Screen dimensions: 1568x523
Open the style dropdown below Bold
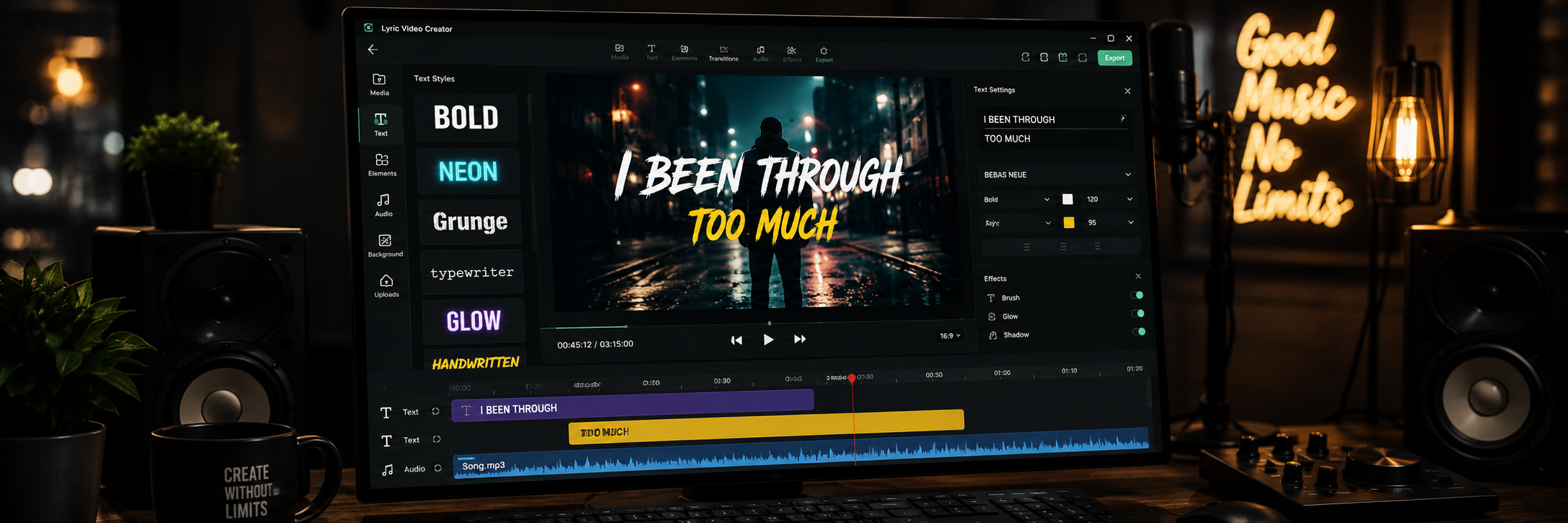pyautogui.click(x=1017, y=223)
